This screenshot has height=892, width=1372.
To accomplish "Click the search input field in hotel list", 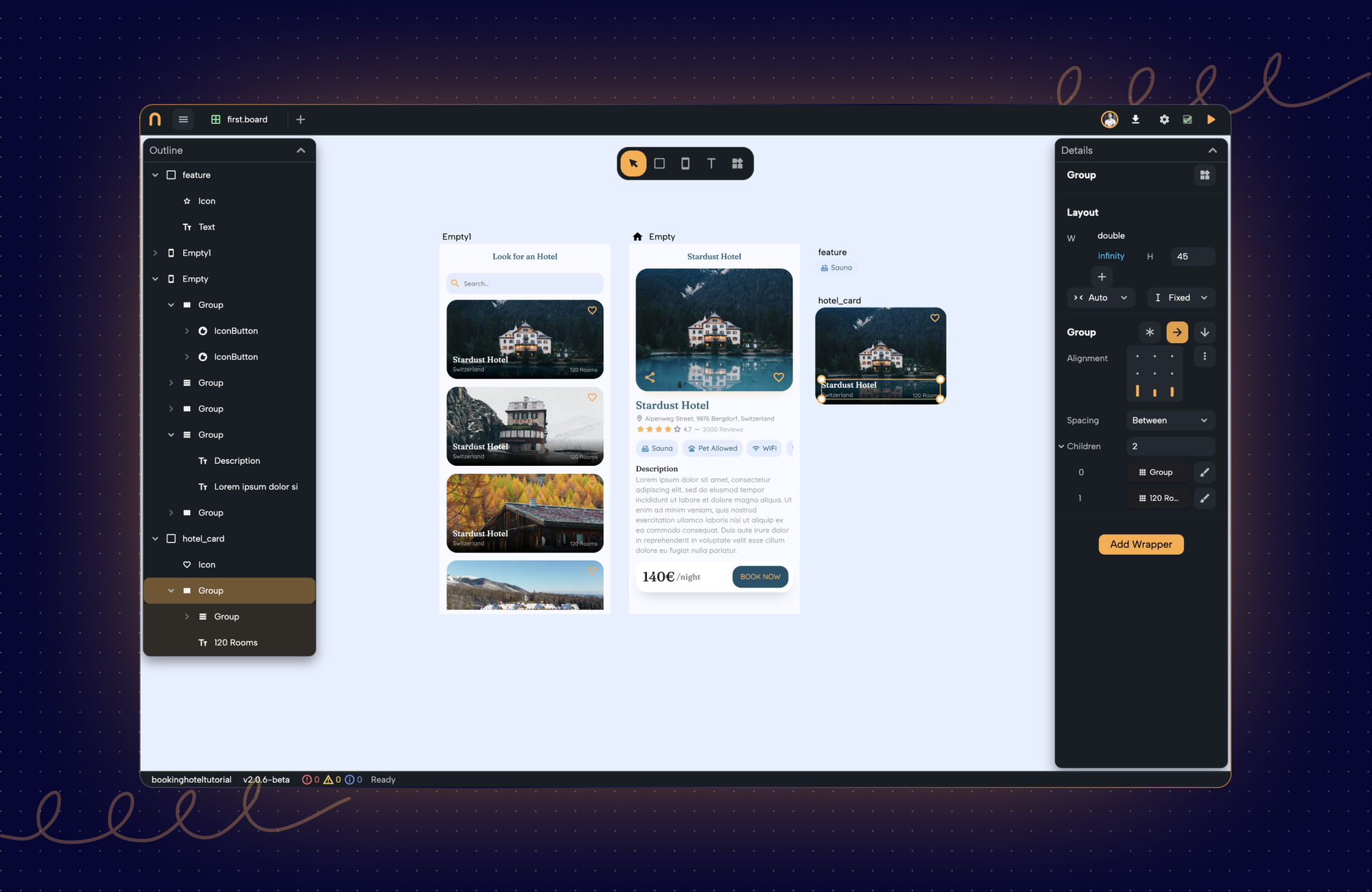I will coord(524,282).
